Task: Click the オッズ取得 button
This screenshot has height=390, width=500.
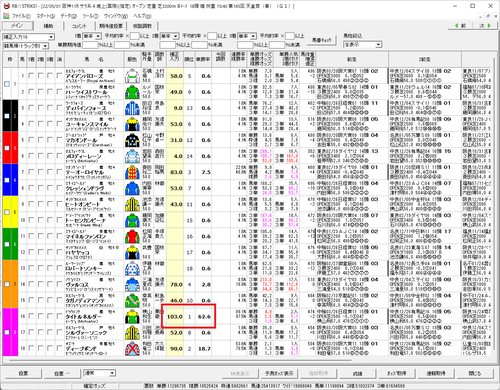Action: pos(397,373)
